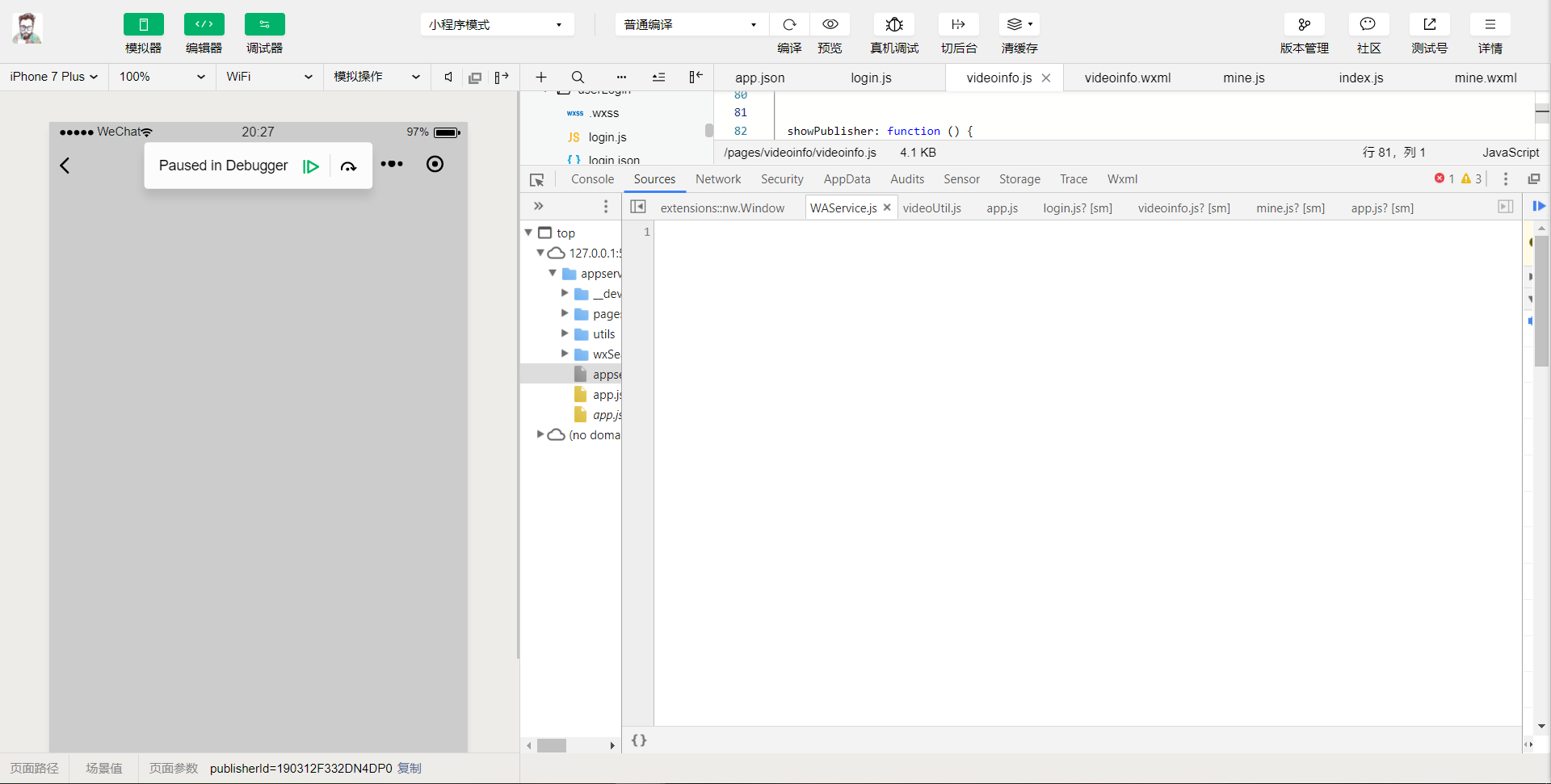Pretty print source with braces button
Viewport: 1551px width, 784px height.
coord(639,740)
